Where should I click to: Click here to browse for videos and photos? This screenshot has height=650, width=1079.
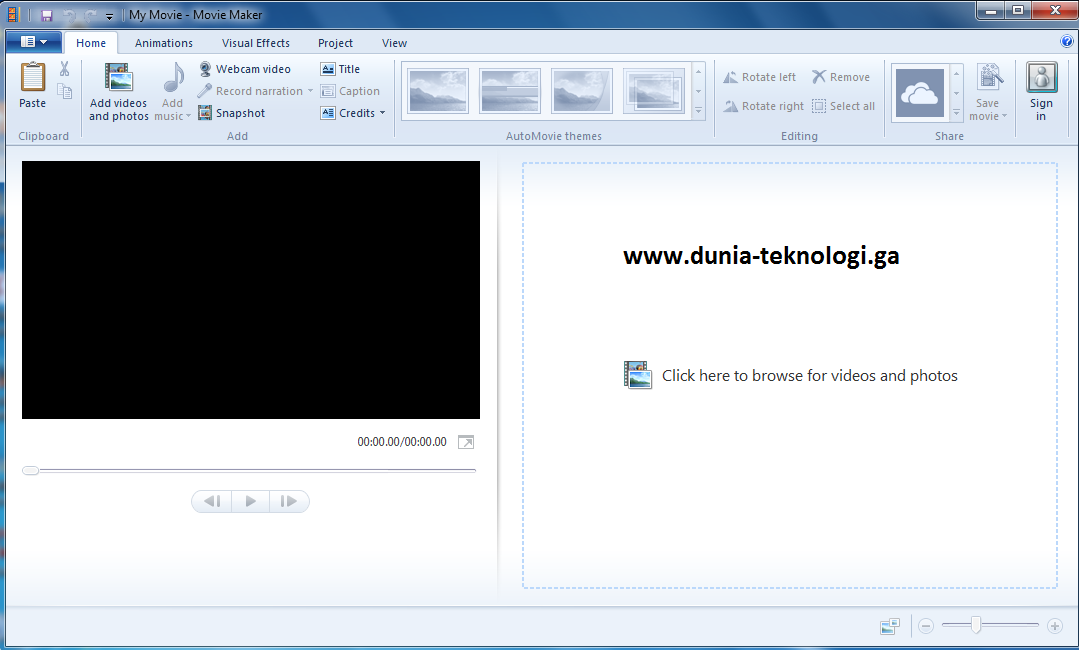(x=790, y=376)
